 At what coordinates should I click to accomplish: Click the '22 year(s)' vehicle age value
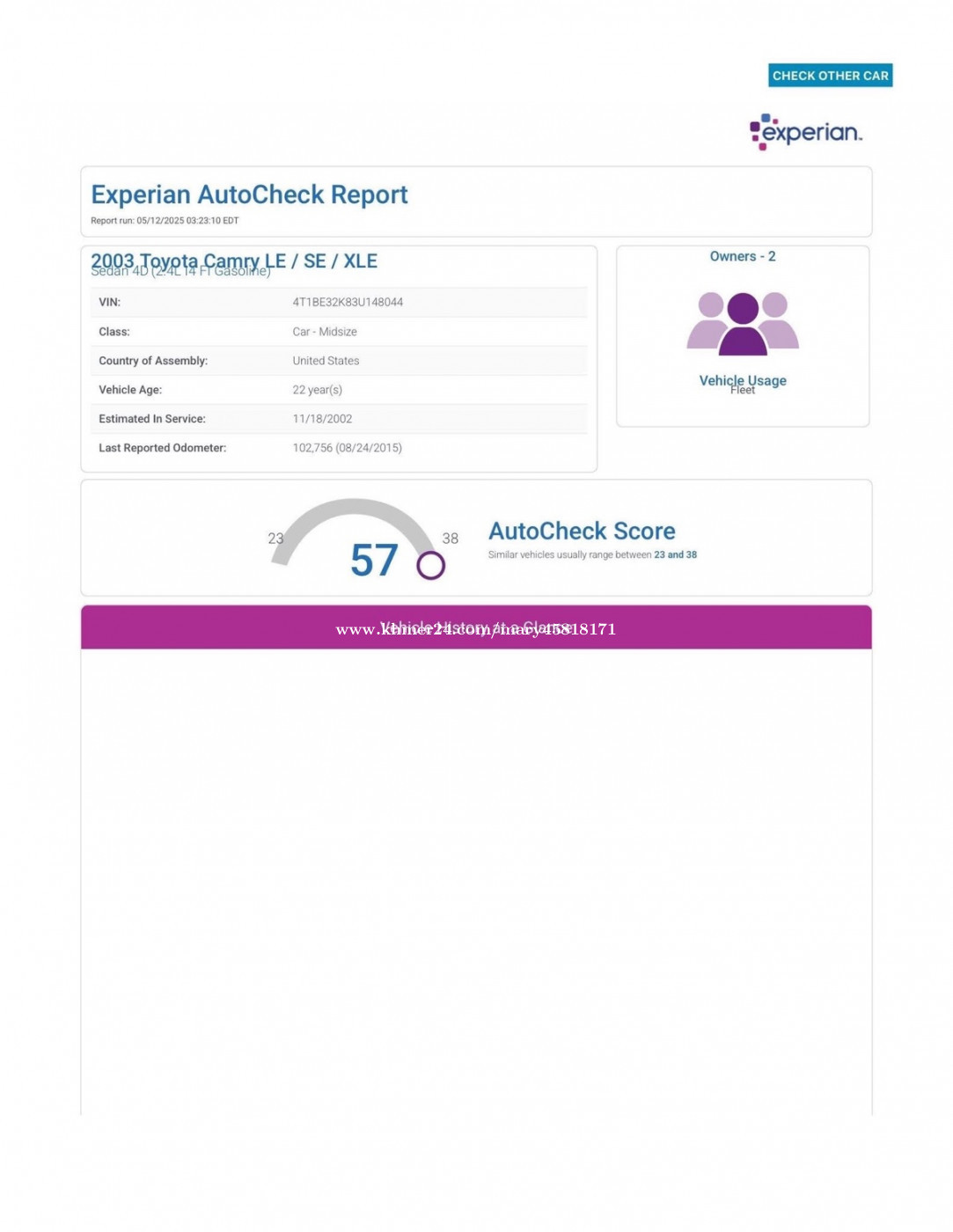point(317,390)
